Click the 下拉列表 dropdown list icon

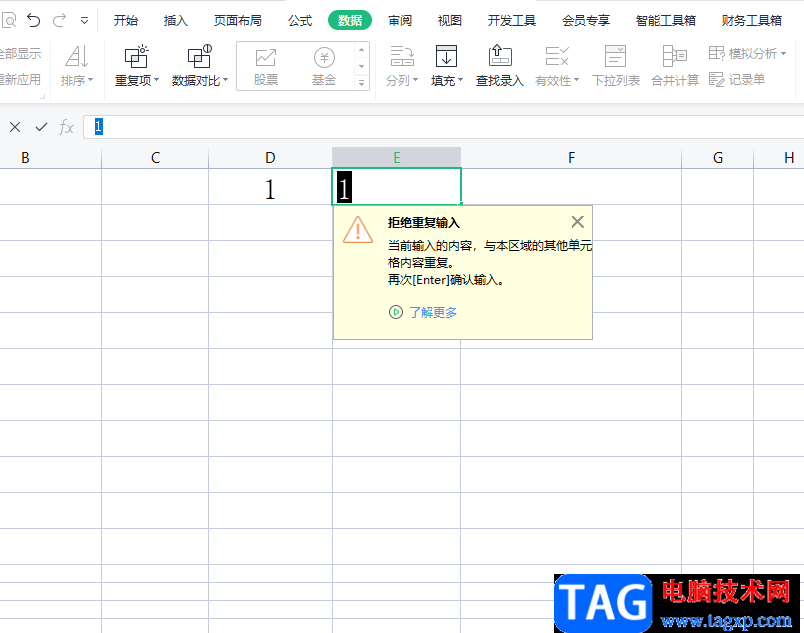pos(615,56)
